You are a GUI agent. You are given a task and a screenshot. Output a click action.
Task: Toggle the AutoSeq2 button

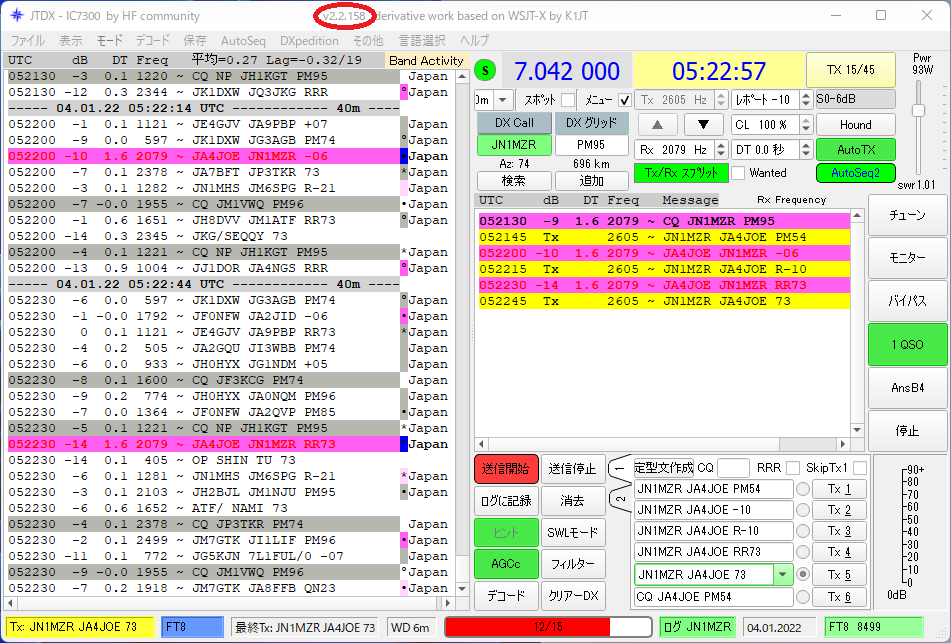856,173
